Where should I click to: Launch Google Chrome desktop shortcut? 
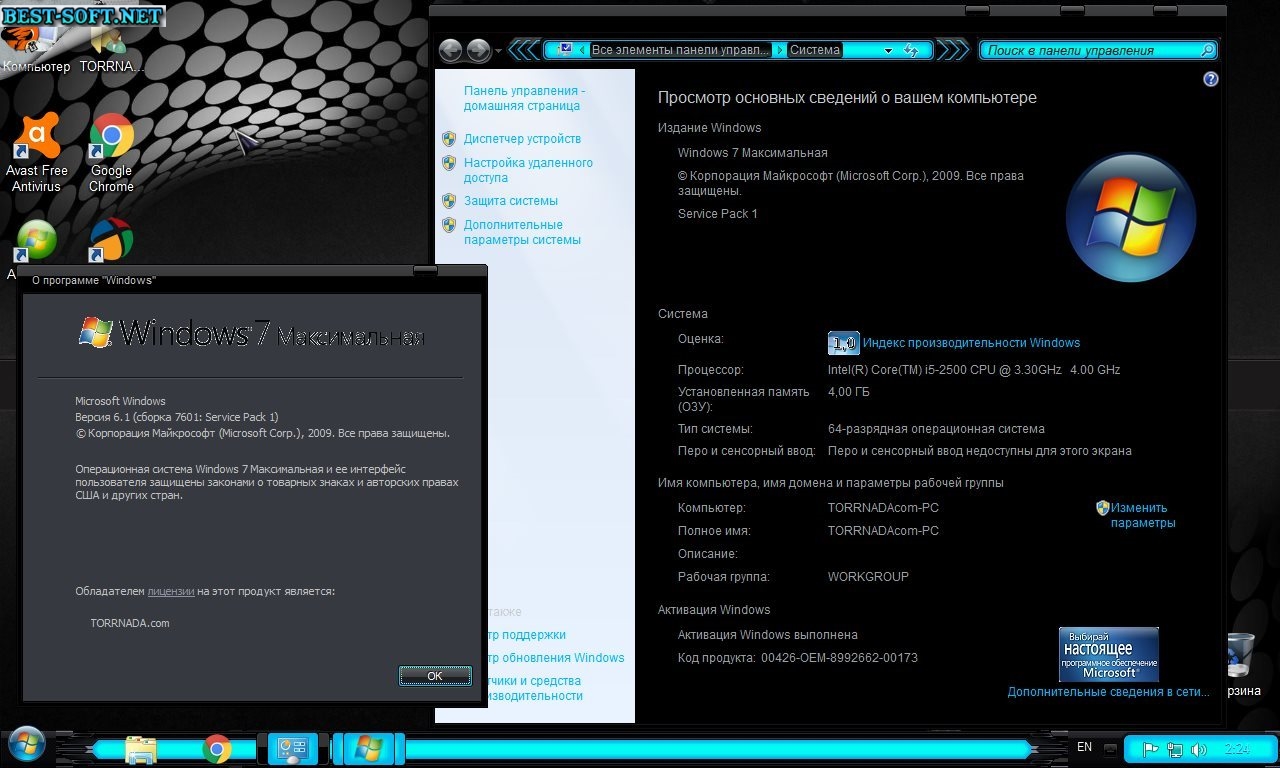coord(111,152)
